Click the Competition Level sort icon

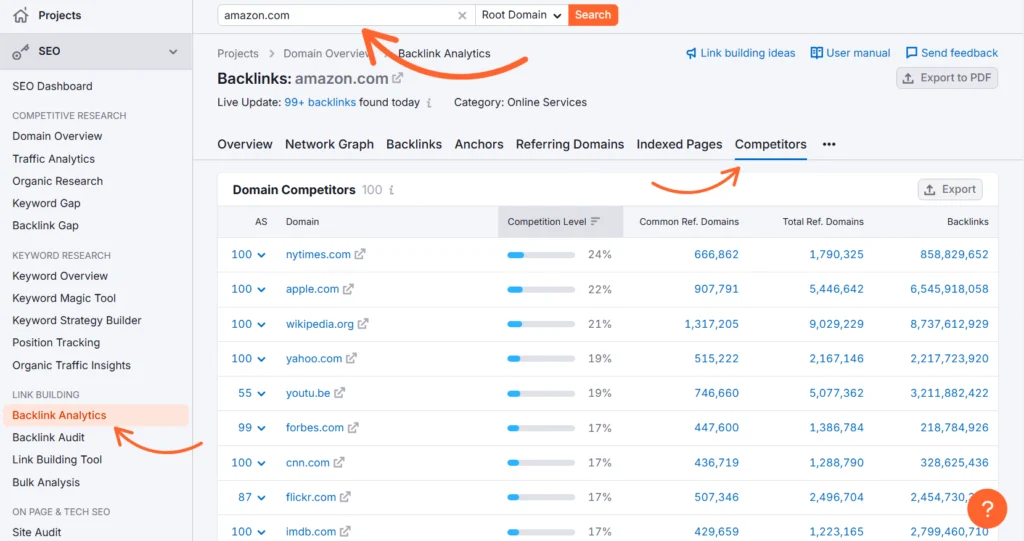595,221
